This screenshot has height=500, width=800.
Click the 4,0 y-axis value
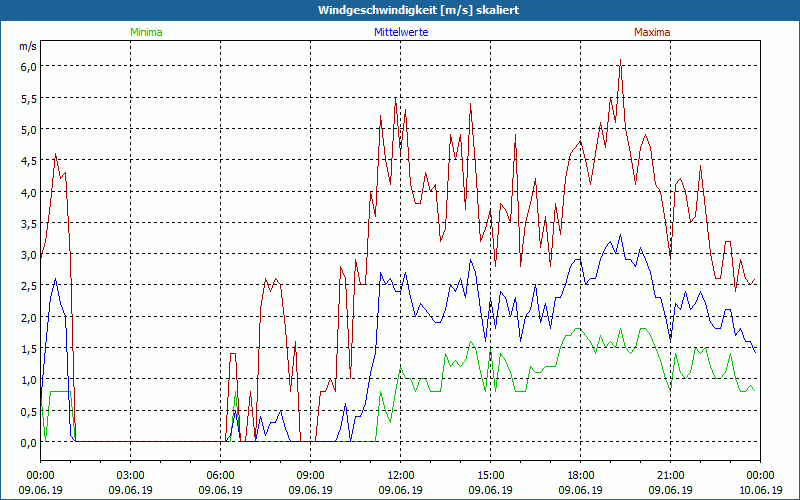tap(29, 192)
